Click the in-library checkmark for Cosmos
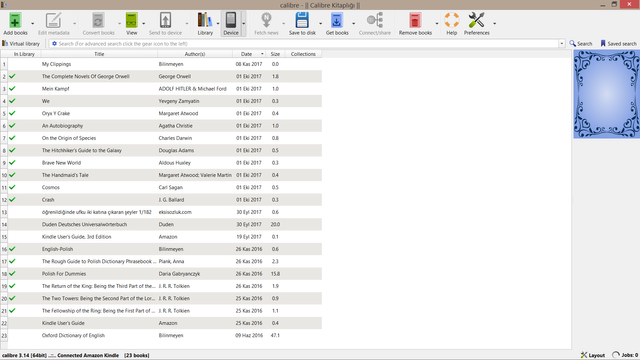This screenshot has height=360, width=640. pyautogui.click(x=12, y=187)
